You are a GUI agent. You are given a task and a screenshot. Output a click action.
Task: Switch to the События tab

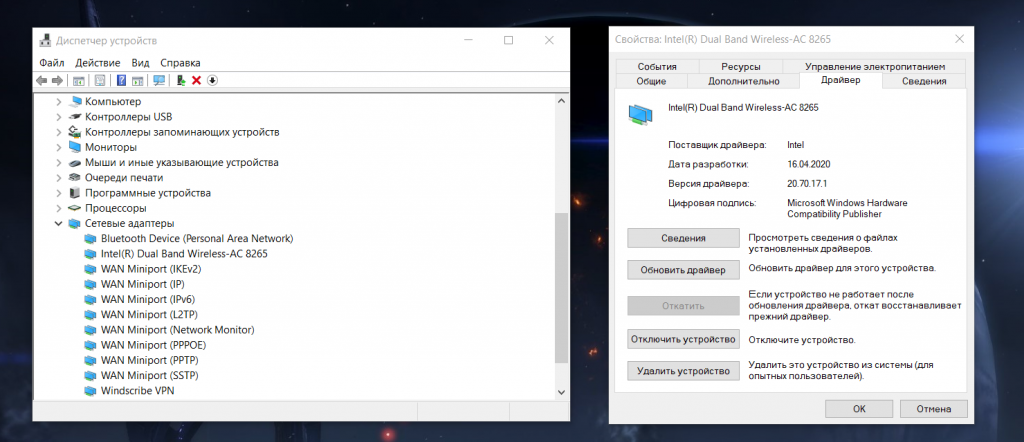[657, 67]
